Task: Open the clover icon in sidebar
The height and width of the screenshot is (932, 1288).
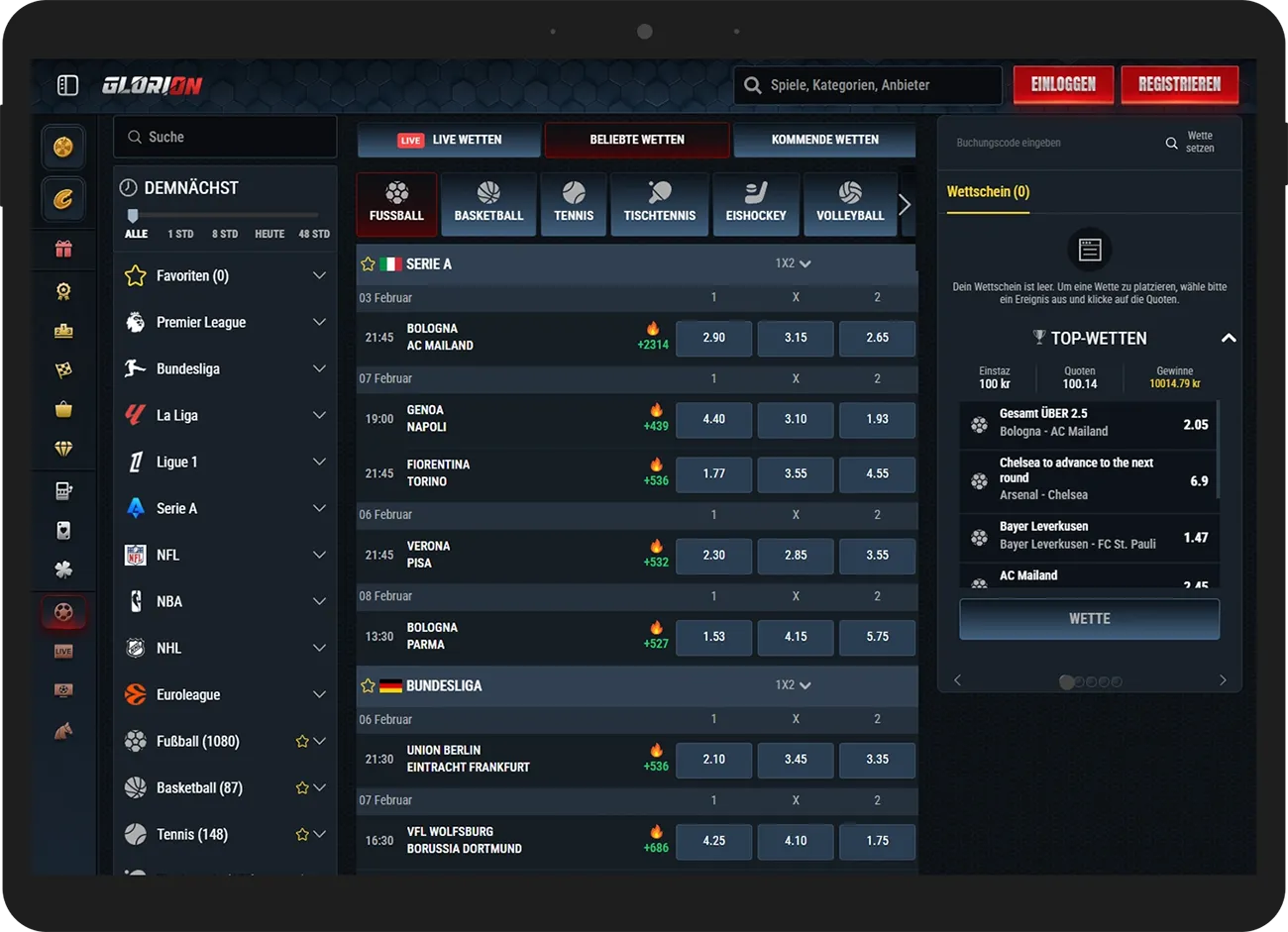Action: [63, 570]
